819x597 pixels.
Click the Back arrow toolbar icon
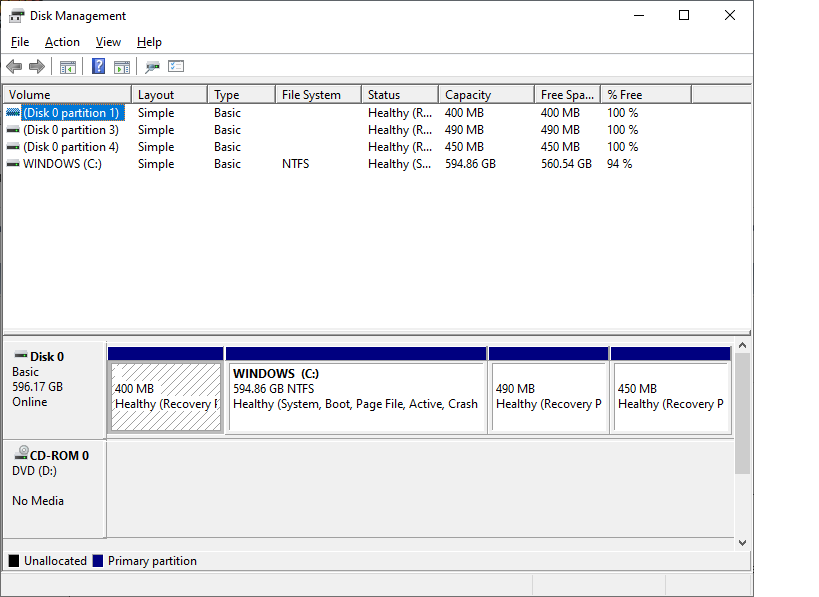[14, 67]
